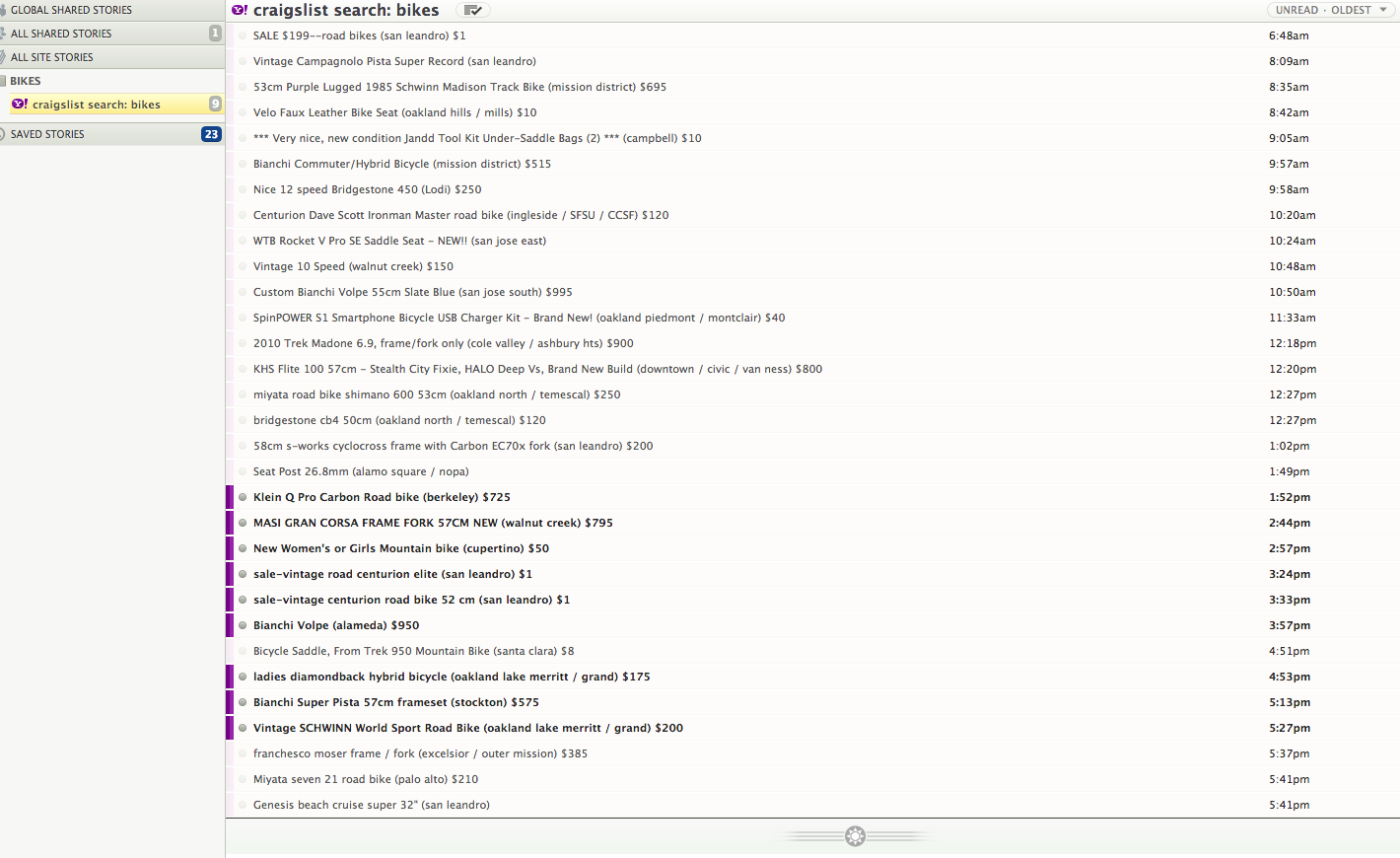
Task: Click the 6:48am timestamp
Action: (1289, 36)
